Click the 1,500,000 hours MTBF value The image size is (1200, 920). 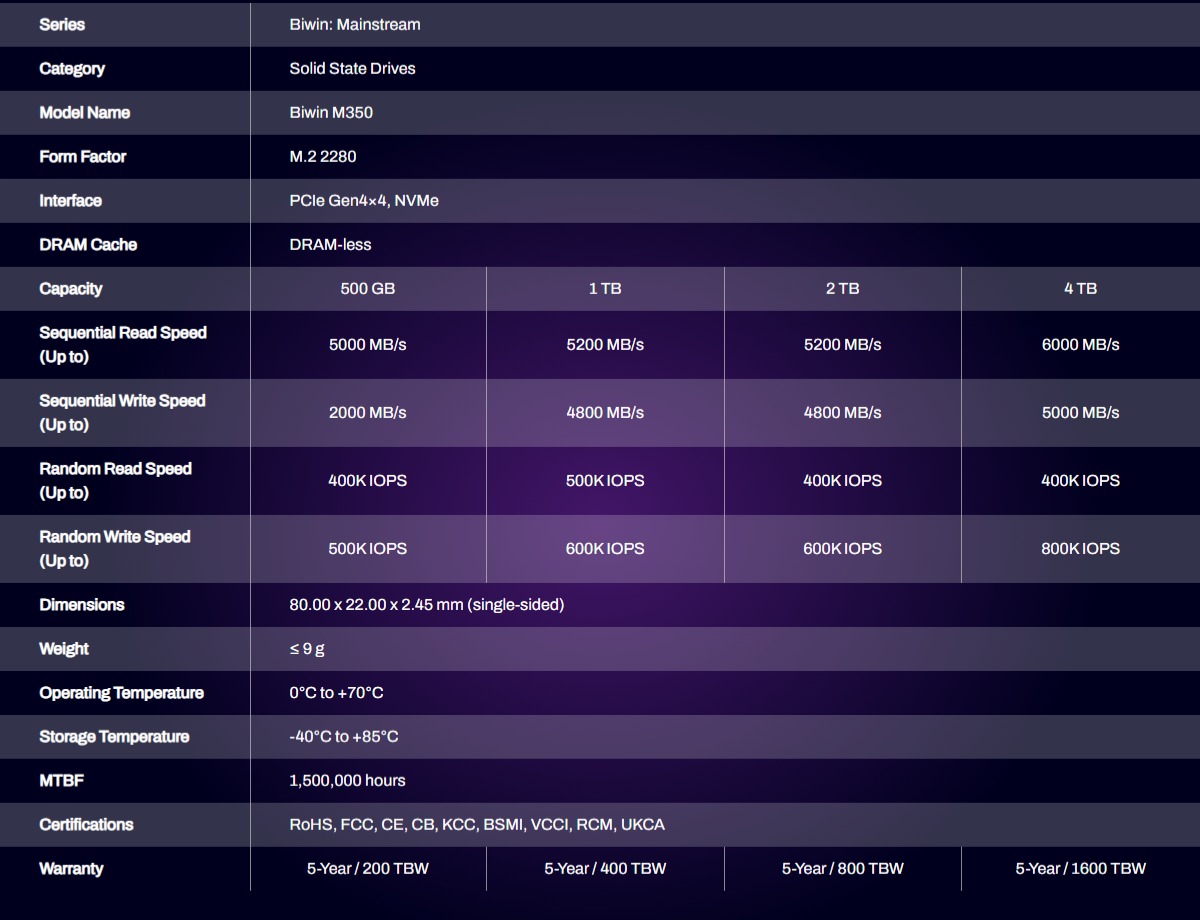pos(347,781)
